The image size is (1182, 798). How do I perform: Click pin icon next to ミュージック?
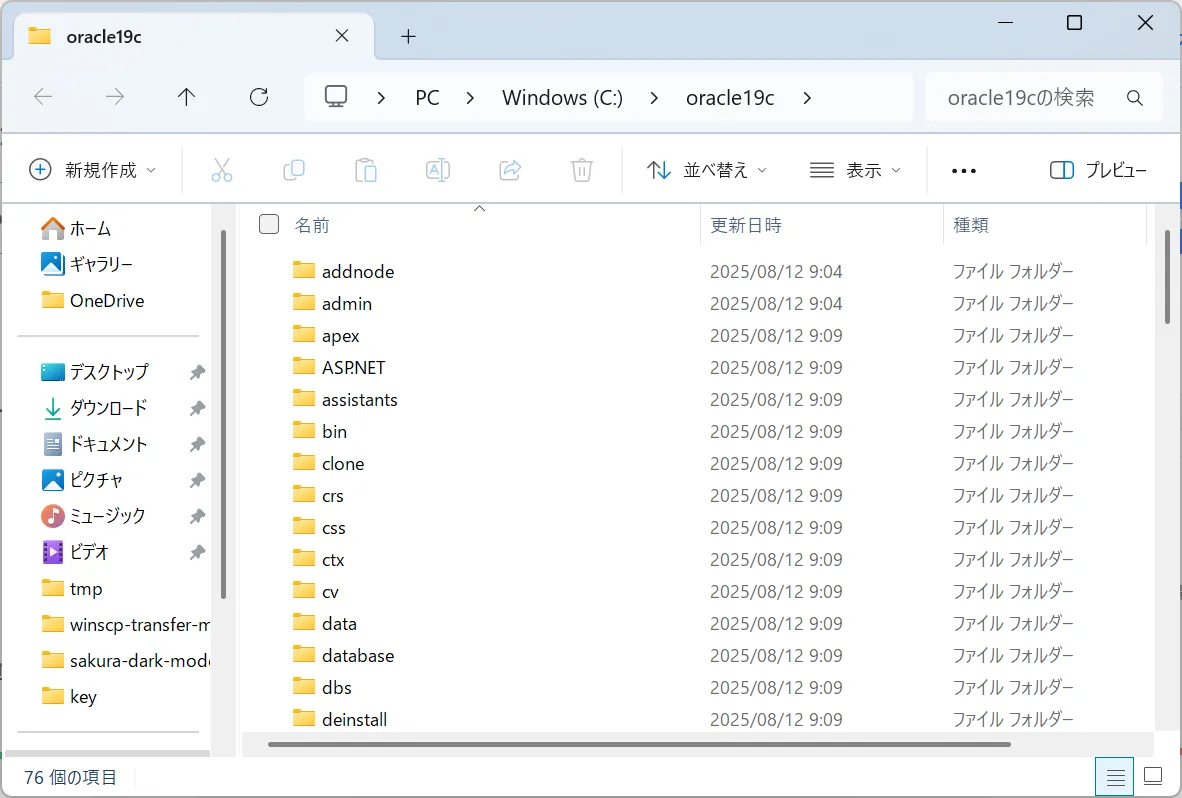197,516
